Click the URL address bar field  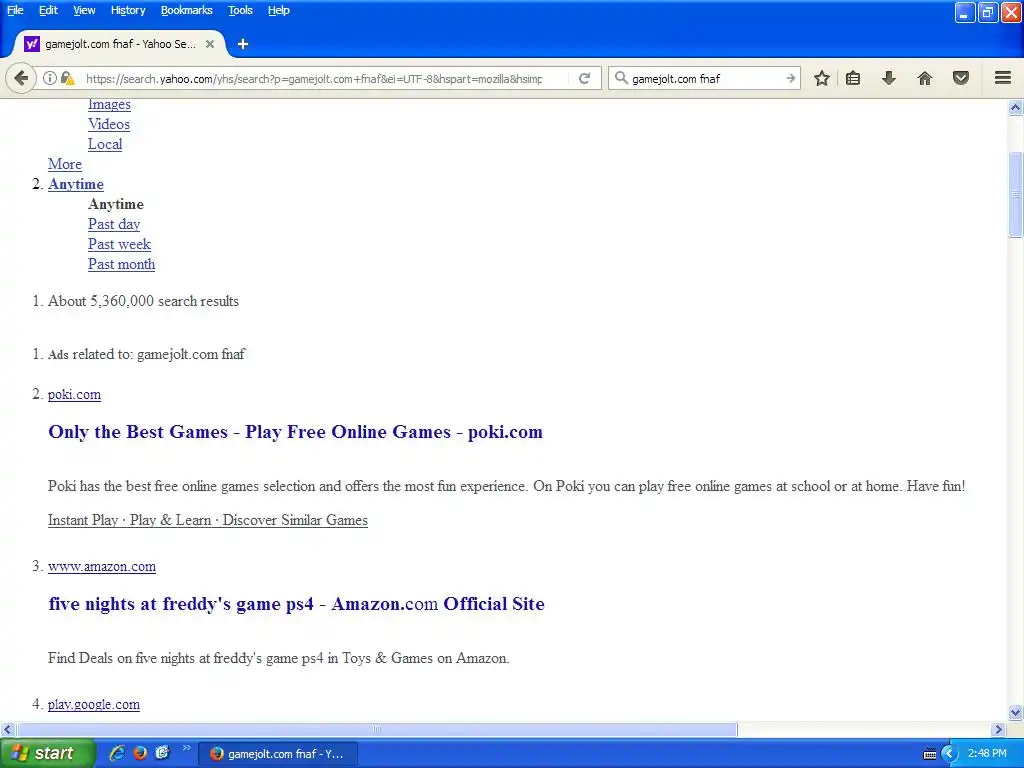tap(313, 78)
